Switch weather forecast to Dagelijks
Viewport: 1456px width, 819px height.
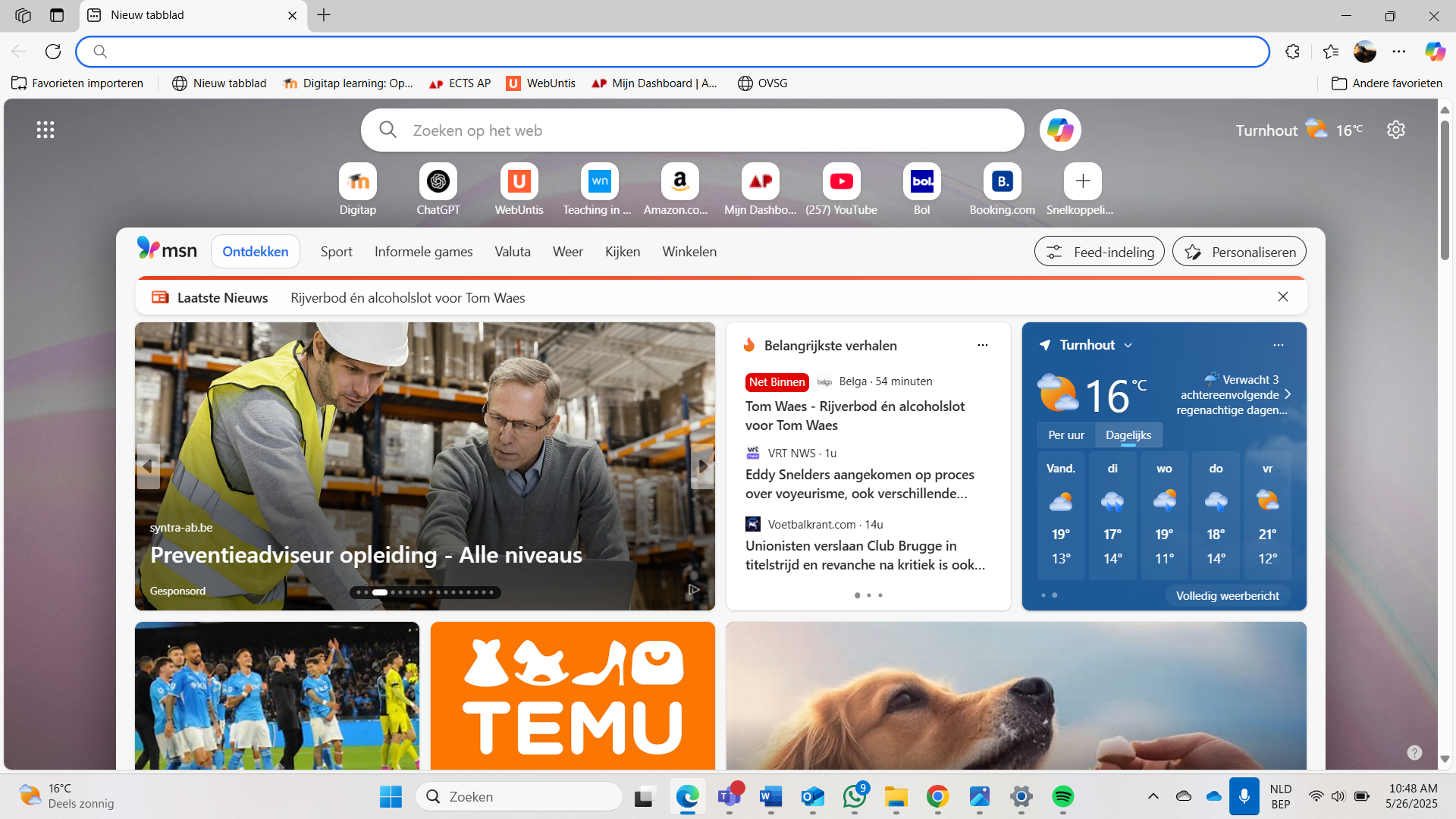coord(1128,435)
